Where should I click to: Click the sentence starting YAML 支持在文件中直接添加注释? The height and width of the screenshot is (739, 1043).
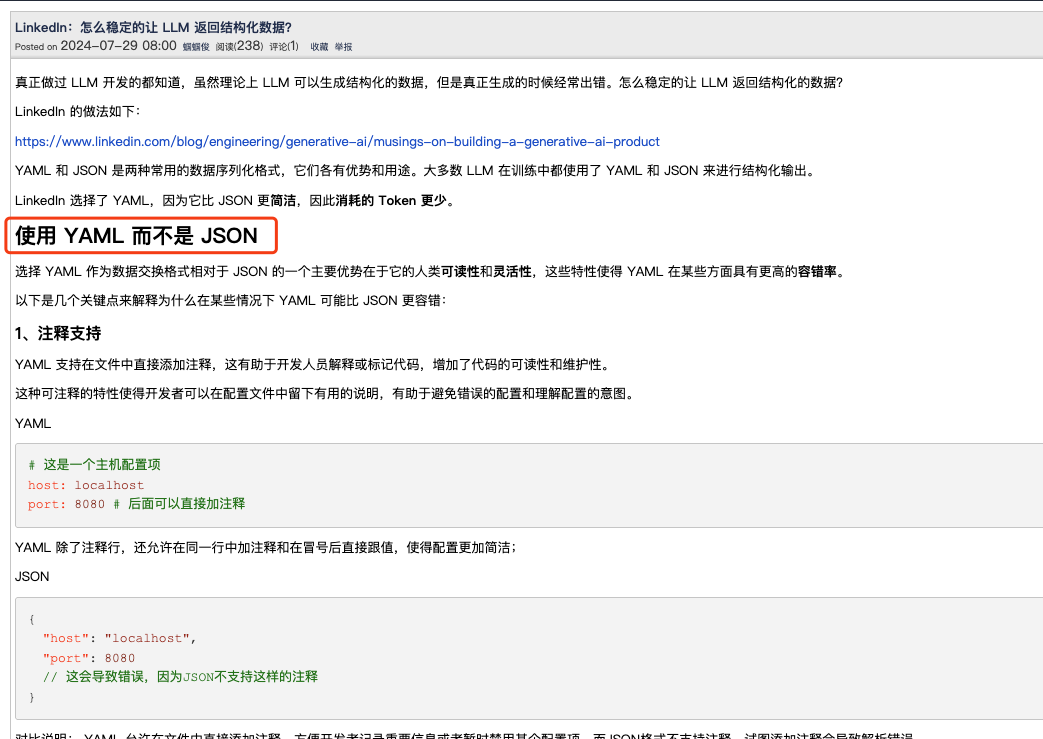(313, 365)
